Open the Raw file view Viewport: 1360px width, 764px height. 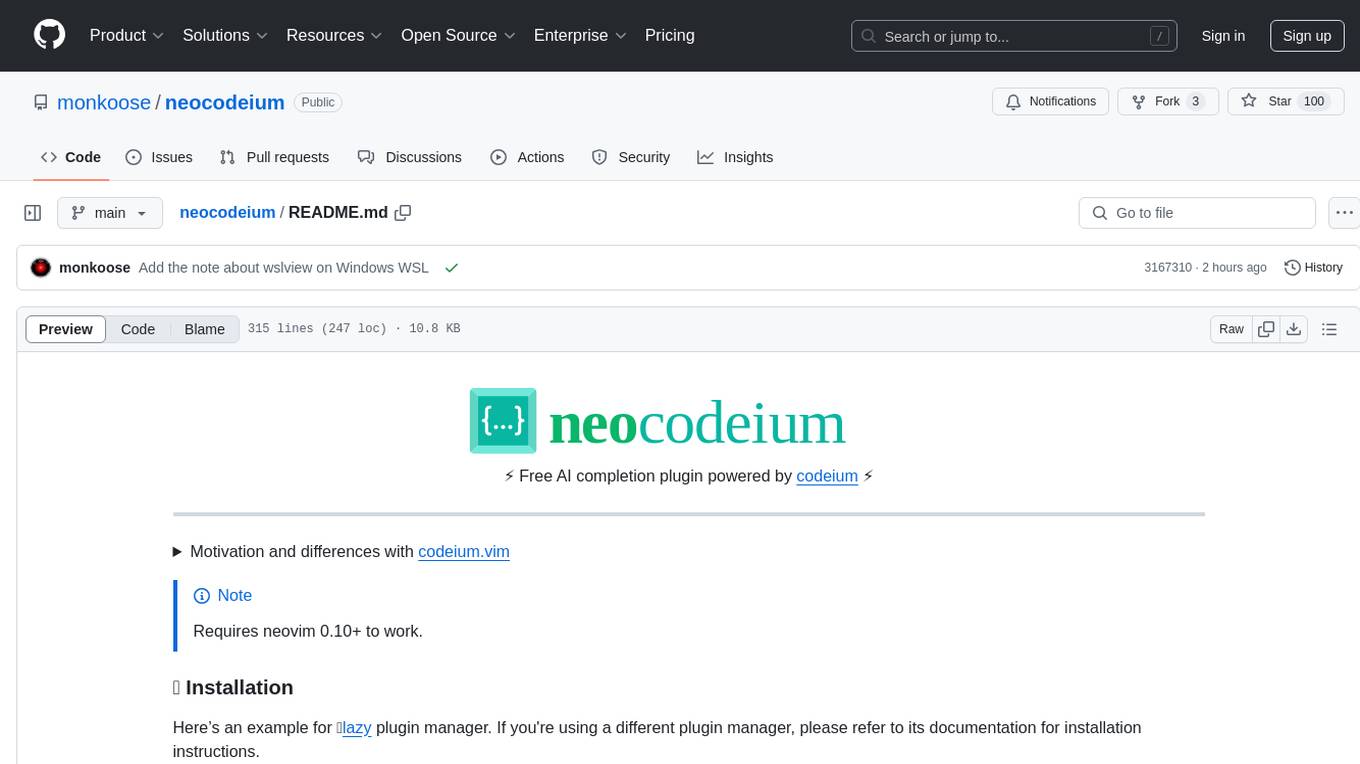tap(1231, 329)
